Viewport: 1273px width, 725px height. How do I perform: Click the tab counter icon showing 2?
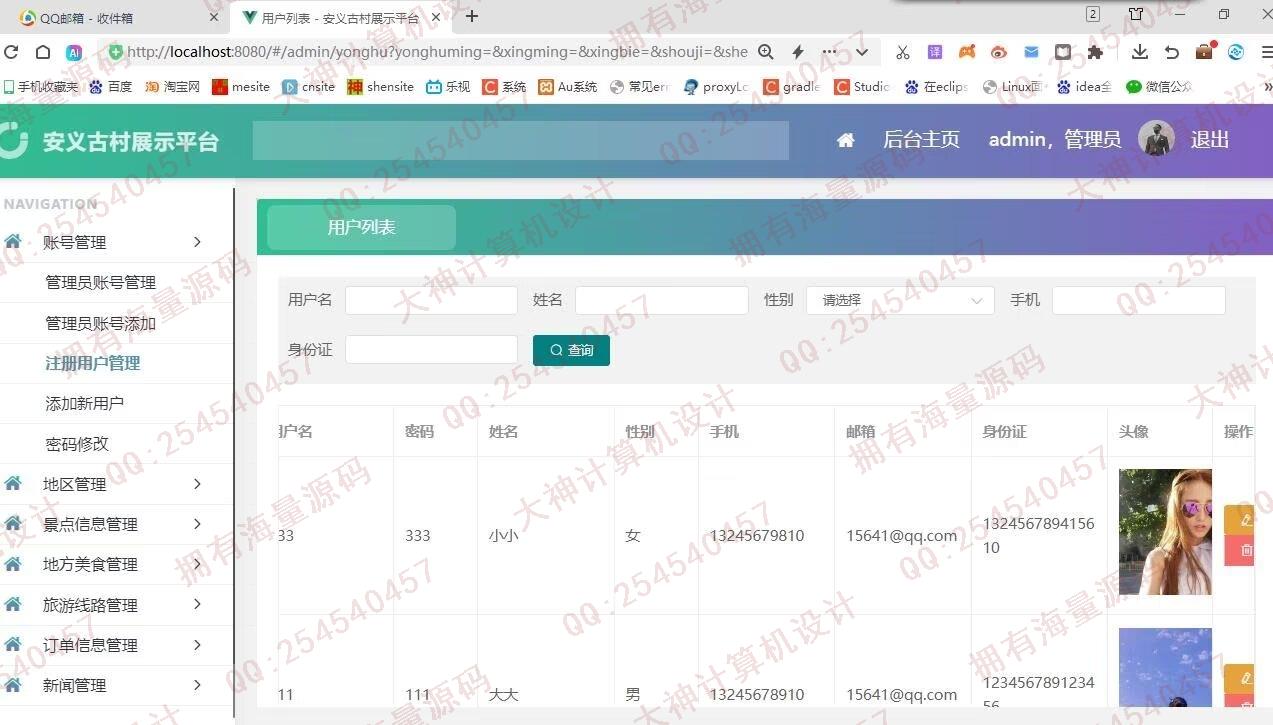click(1093, 14)
